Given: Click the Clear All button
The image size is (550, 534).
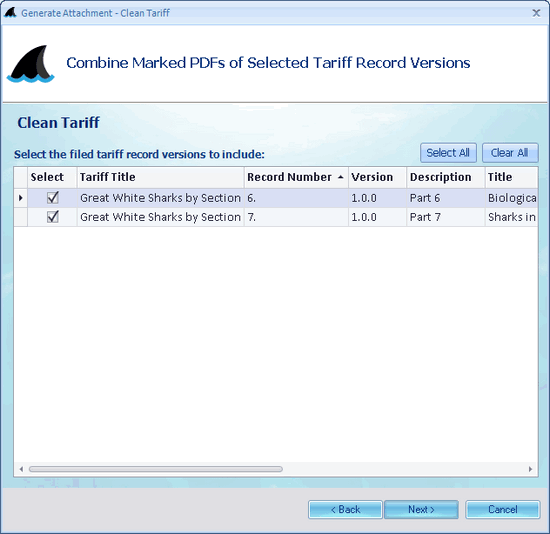Looking at the screenshot, I should (510, 153).
